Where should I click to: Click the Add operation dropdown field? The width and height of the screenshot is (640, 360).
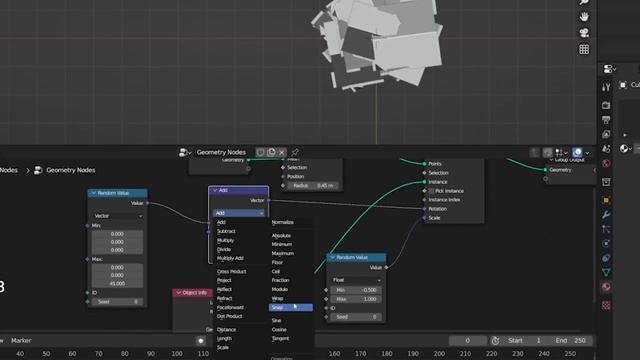[x=239, y=213]
